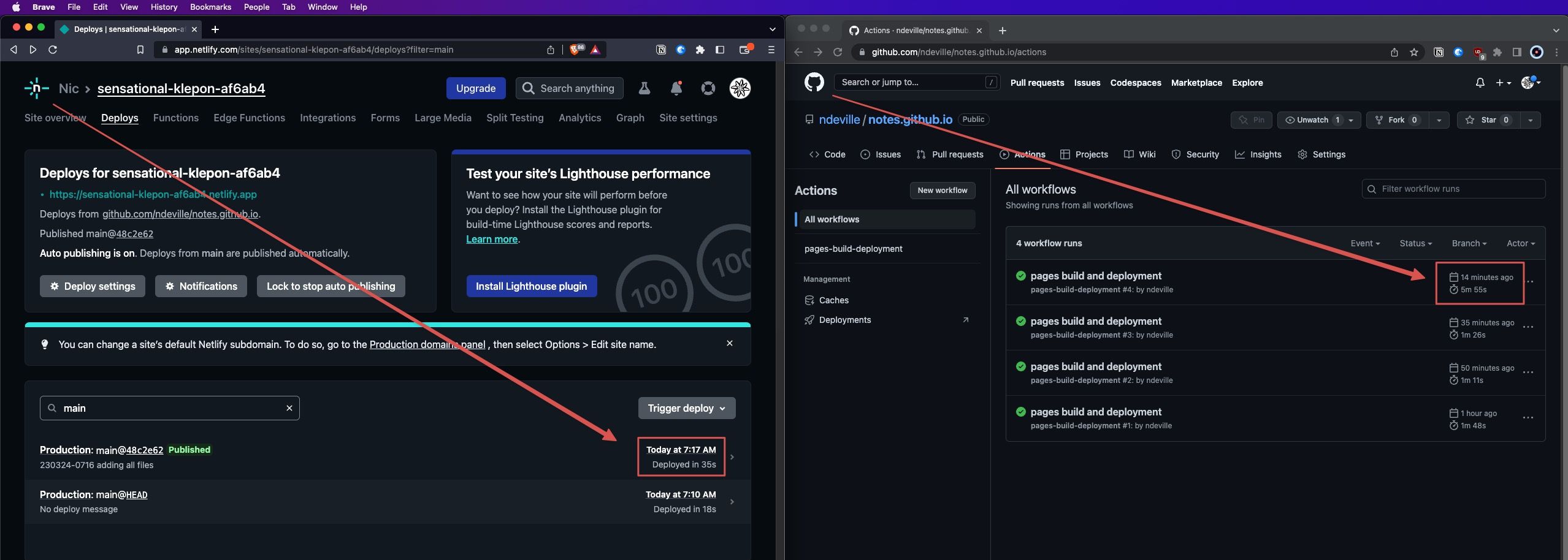Open the Apple menu
The height and width of the screenshot is (560, 1568).
point(16,7)
